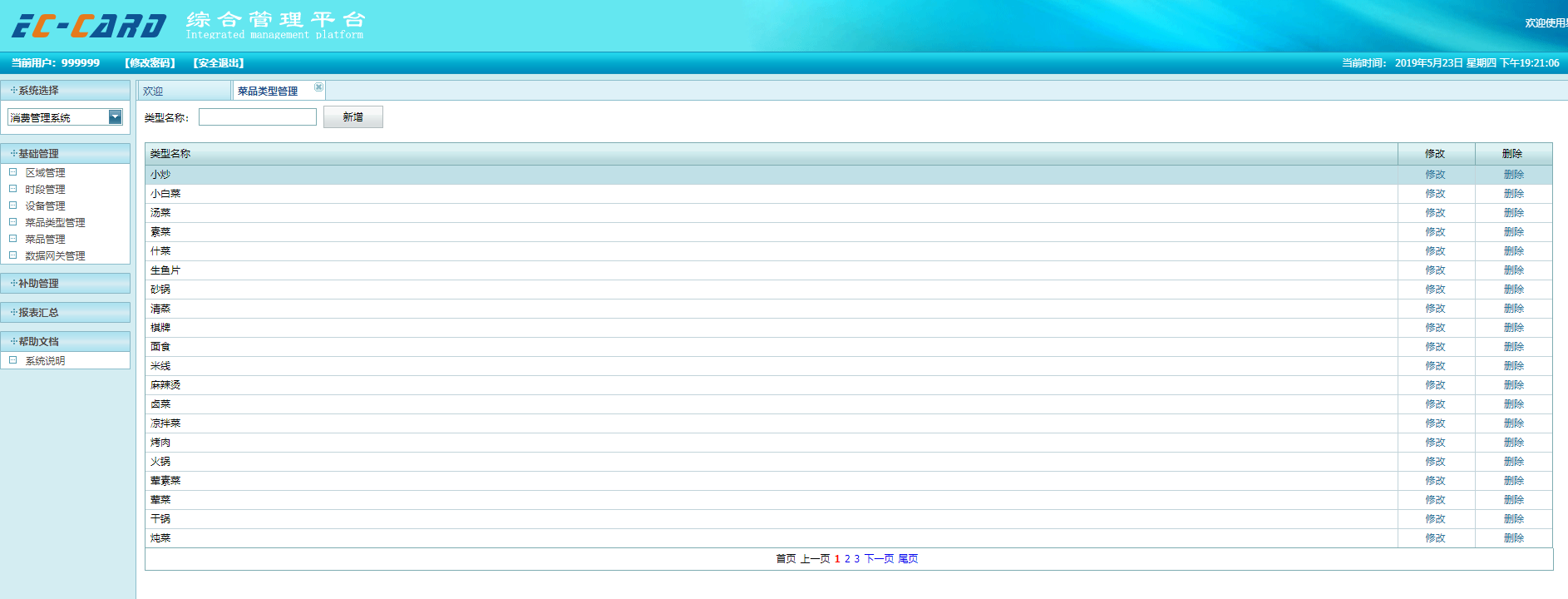Open 菜品管理 in the sidebar
This screenshot has width=1568, height=599.
point(45,239)
